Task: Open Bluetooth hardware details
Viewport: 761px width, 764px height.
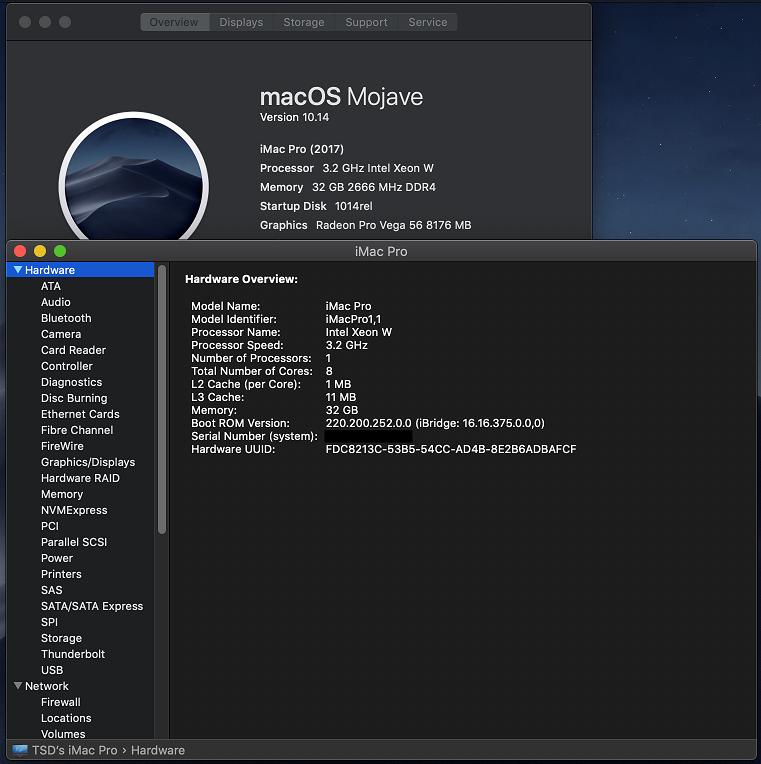Action: point(66,318)
